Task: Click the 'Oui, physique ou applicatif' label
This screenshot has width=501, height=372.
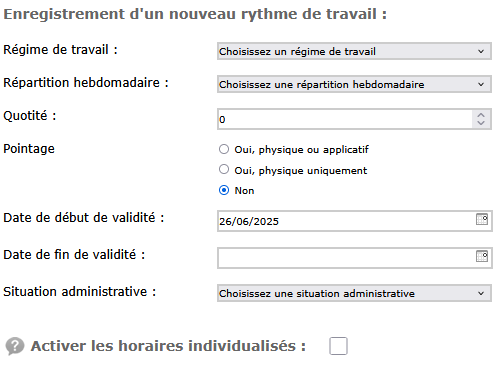Action: tap(301, 150)
